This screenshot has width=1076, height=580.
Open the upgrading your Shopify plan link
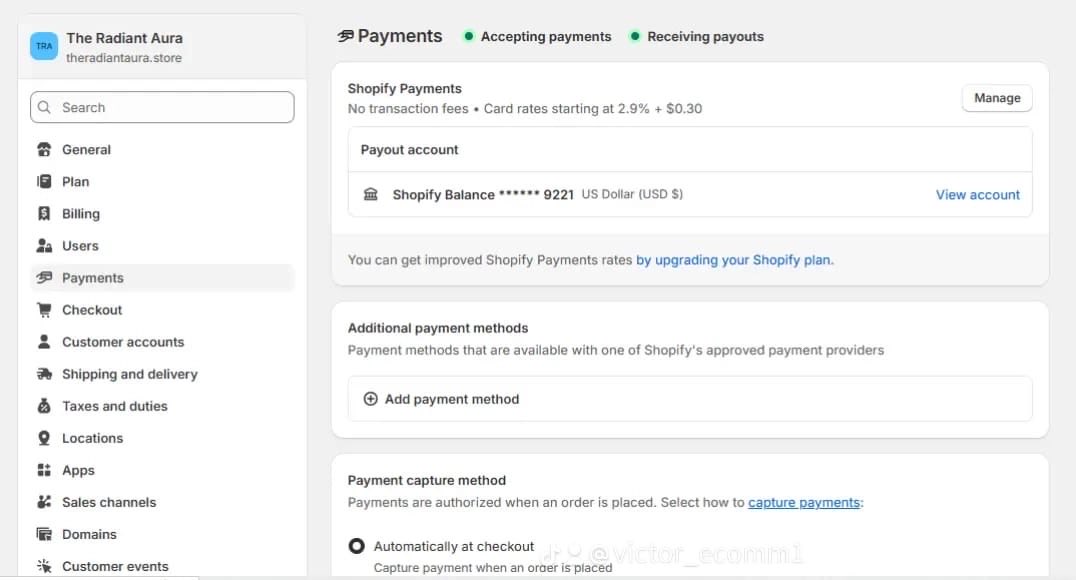tap(734, 259)
